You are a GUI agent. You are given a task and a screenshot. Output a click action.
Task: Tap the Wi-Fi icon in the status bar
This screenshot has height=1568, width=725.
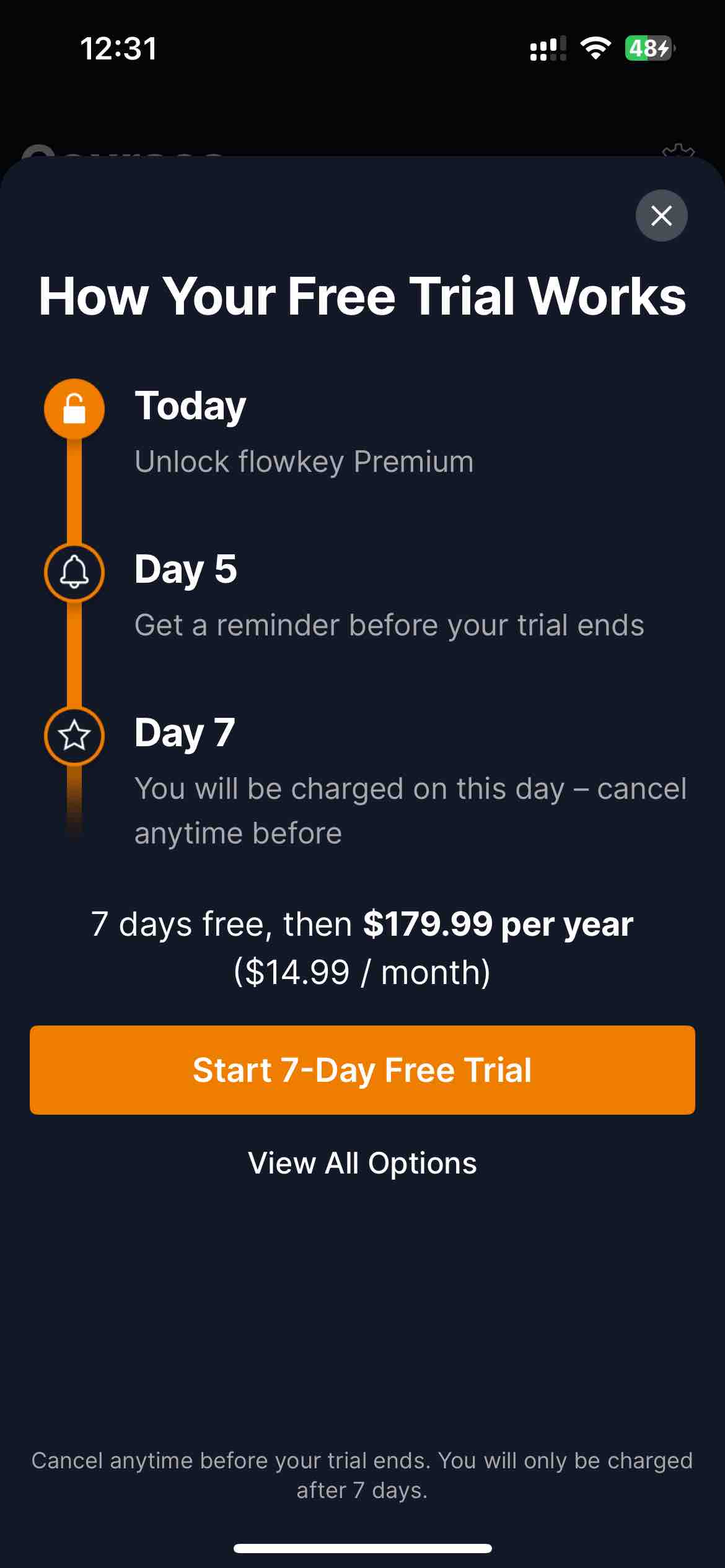[x=596, y=50]
